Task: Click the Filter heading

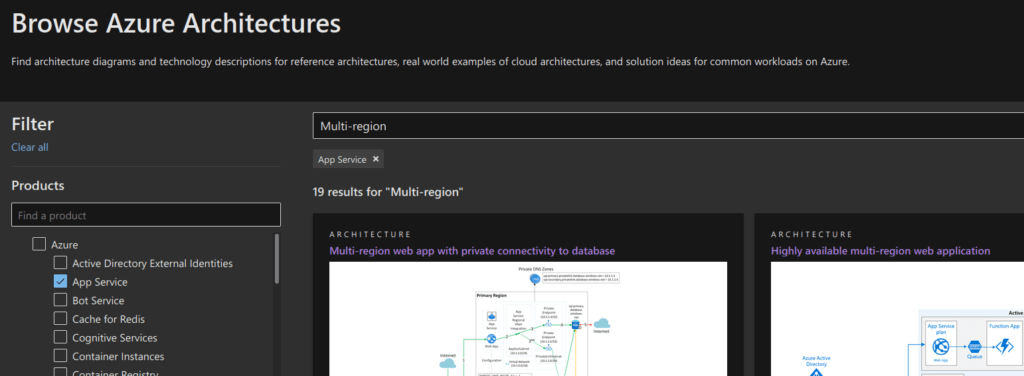Action: (x=33, y=124)
